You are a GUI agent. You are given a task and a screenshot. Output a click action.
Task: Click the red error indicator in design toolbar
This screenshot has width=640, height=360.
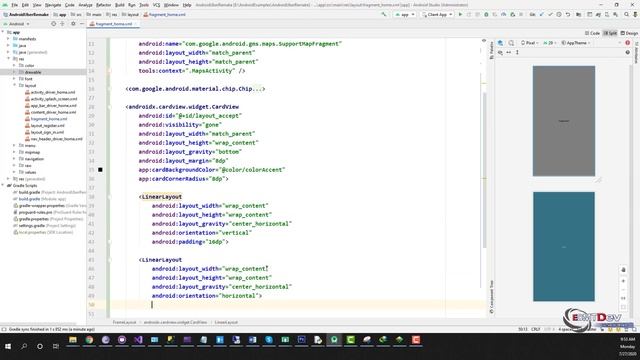[x=628, y=43]
